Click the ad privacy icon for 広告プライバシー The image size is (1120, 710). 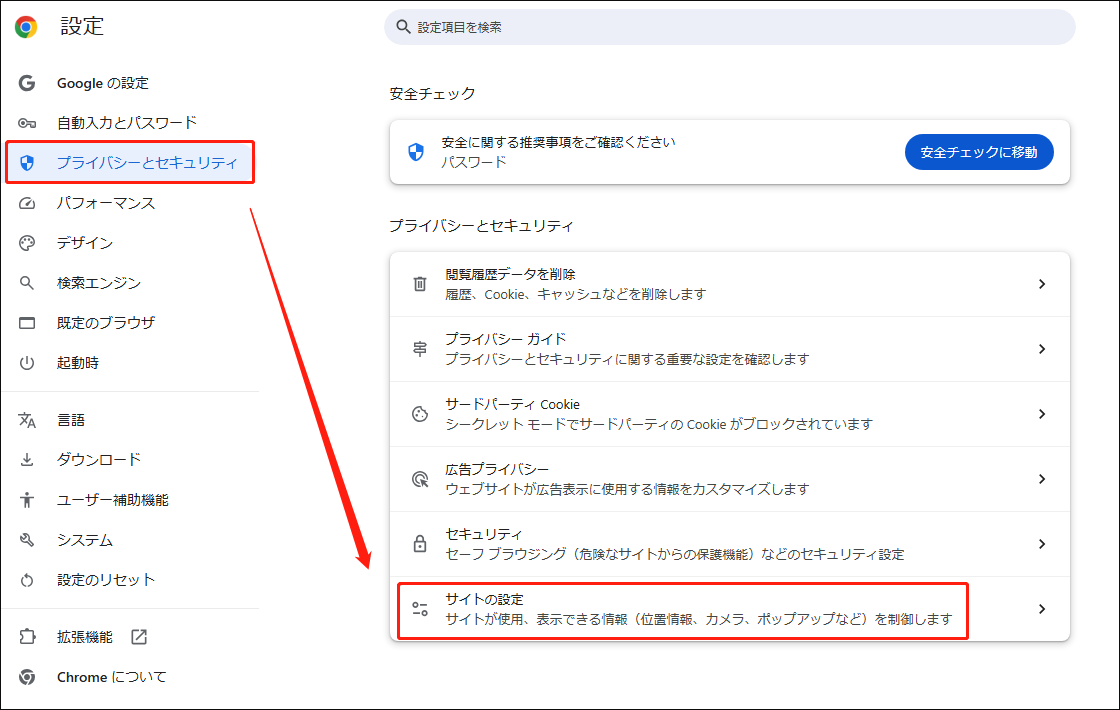click(x=420, y=479)
